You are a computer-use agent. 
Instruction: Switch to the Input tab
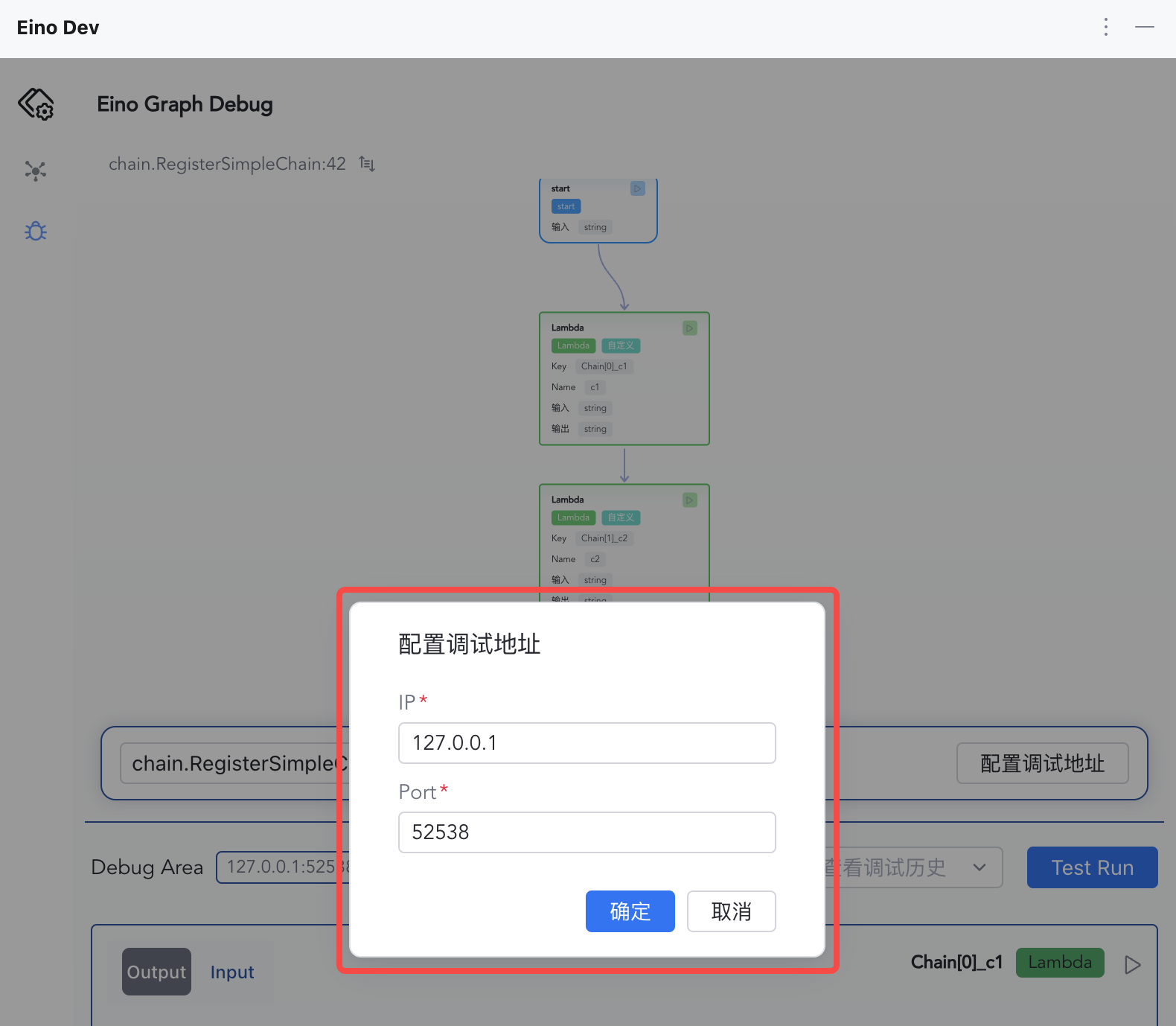point(232,972)
